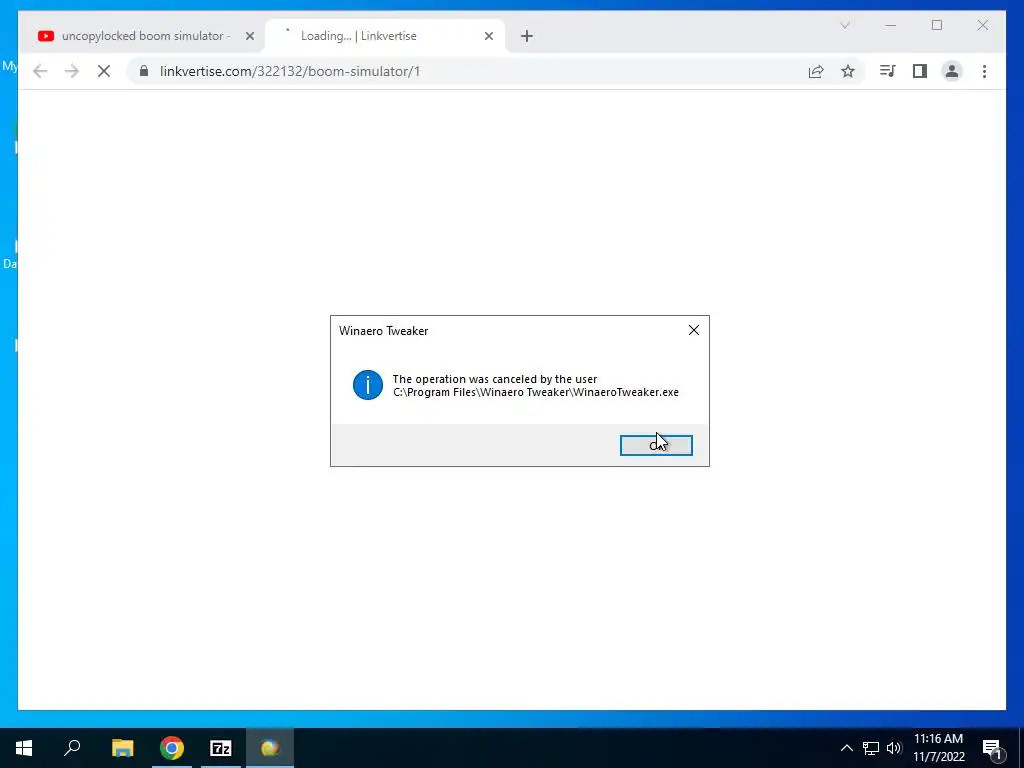
Task: Open File Explorer from the taskbar
Action: [122, 748]
